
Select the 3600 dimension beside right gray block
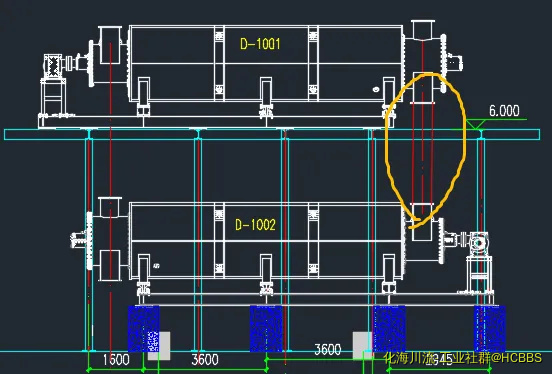coord(328,350)
